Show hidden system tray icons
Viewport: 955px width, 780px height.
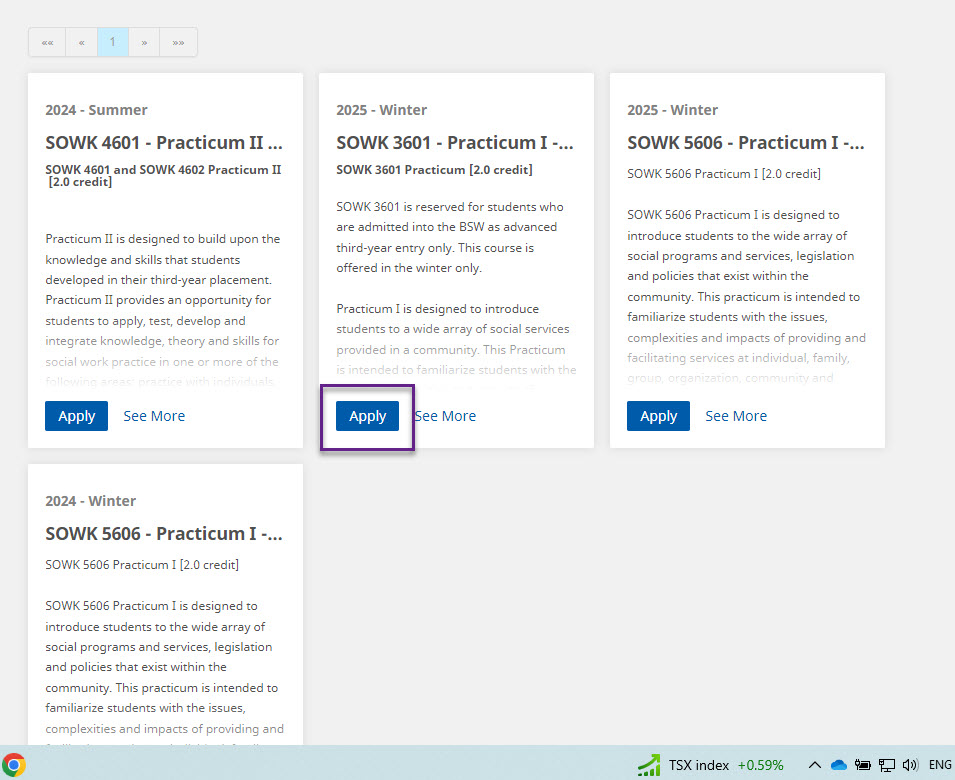[814, 765]
